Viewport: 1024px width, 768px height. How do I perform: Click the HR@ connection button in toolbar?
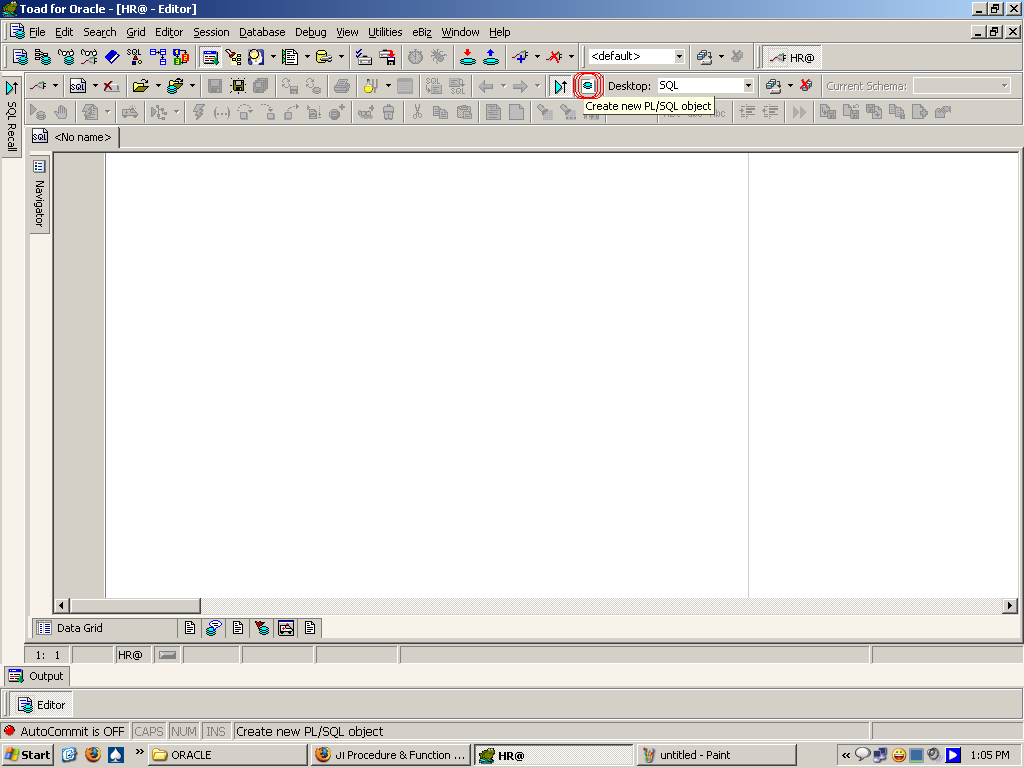point(791,57)
